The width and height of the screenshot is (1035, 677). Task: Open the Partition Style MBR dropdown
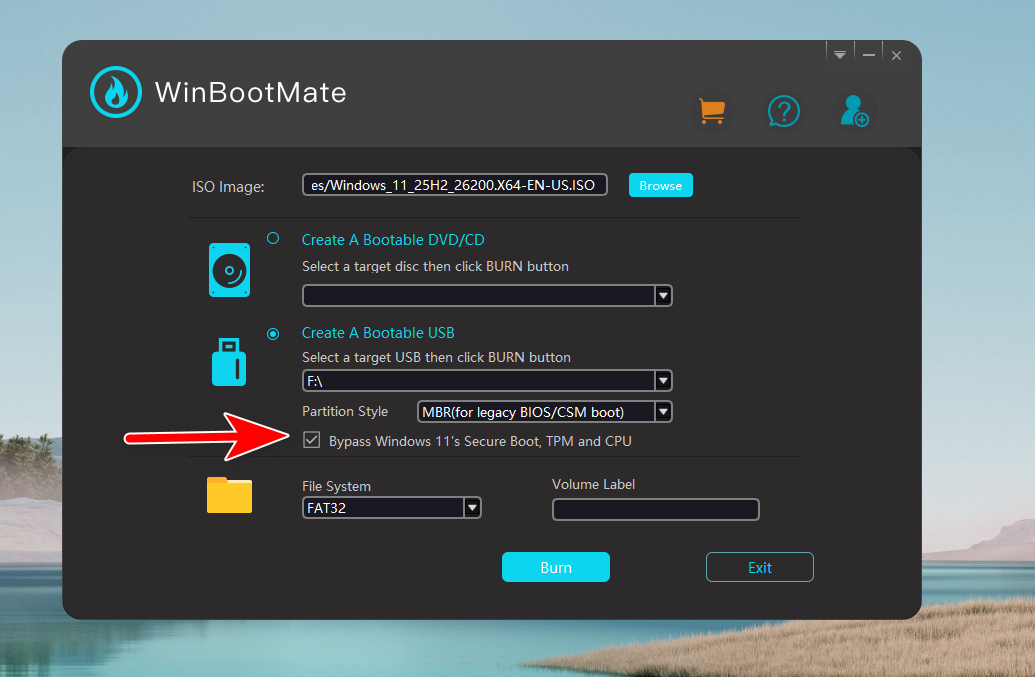point(661,411)
